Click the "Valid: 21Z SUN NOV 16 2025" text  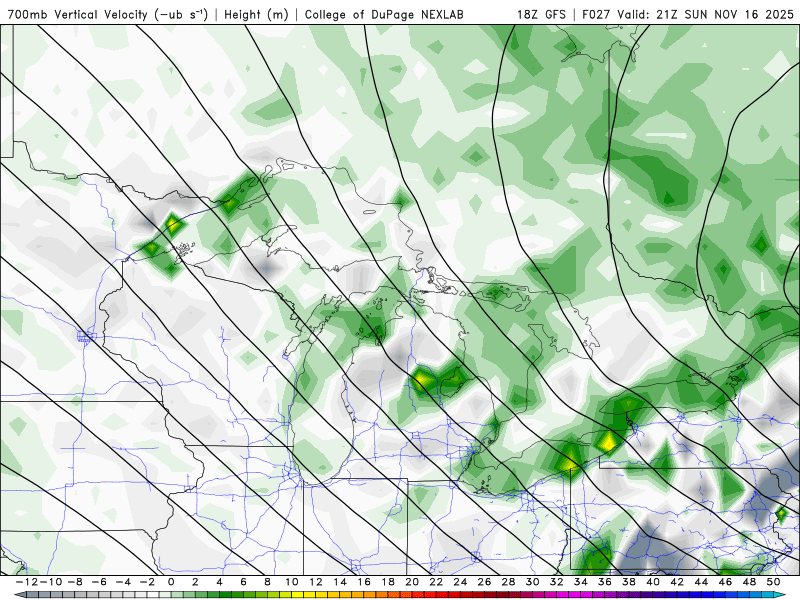(706, 14)
